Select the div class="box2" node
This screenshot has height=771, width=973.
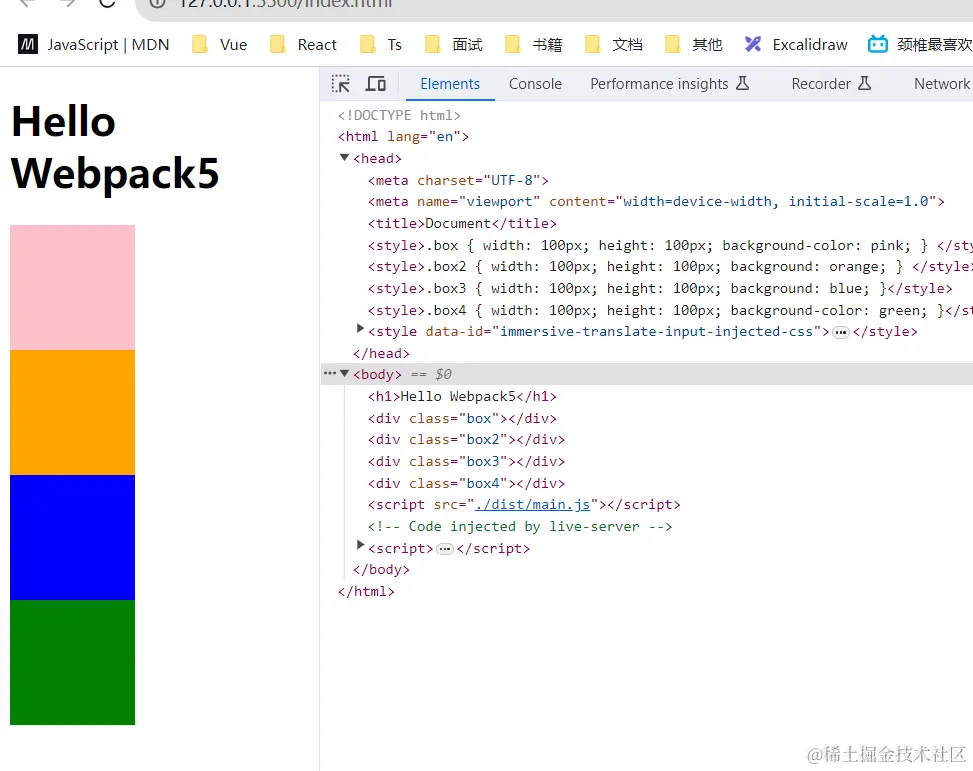(x=466, y=440)
